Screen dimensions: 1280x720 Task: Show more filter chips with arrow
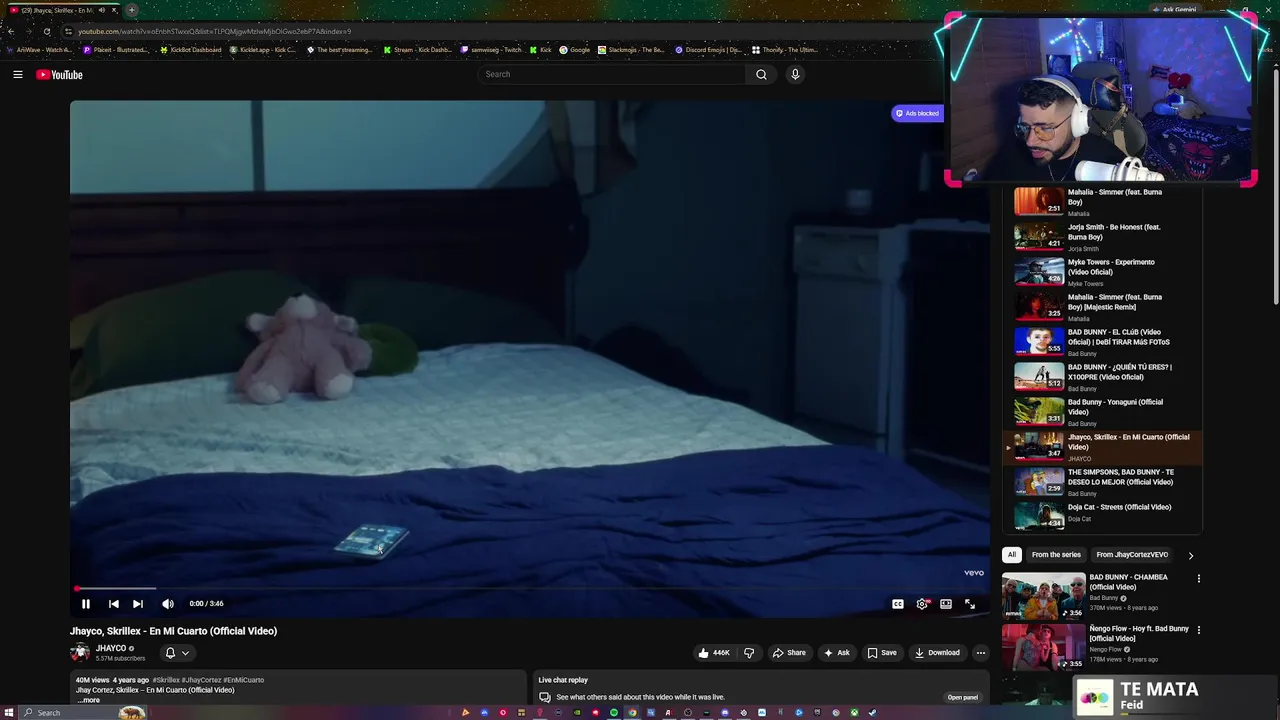click(x=1190, y=555)
